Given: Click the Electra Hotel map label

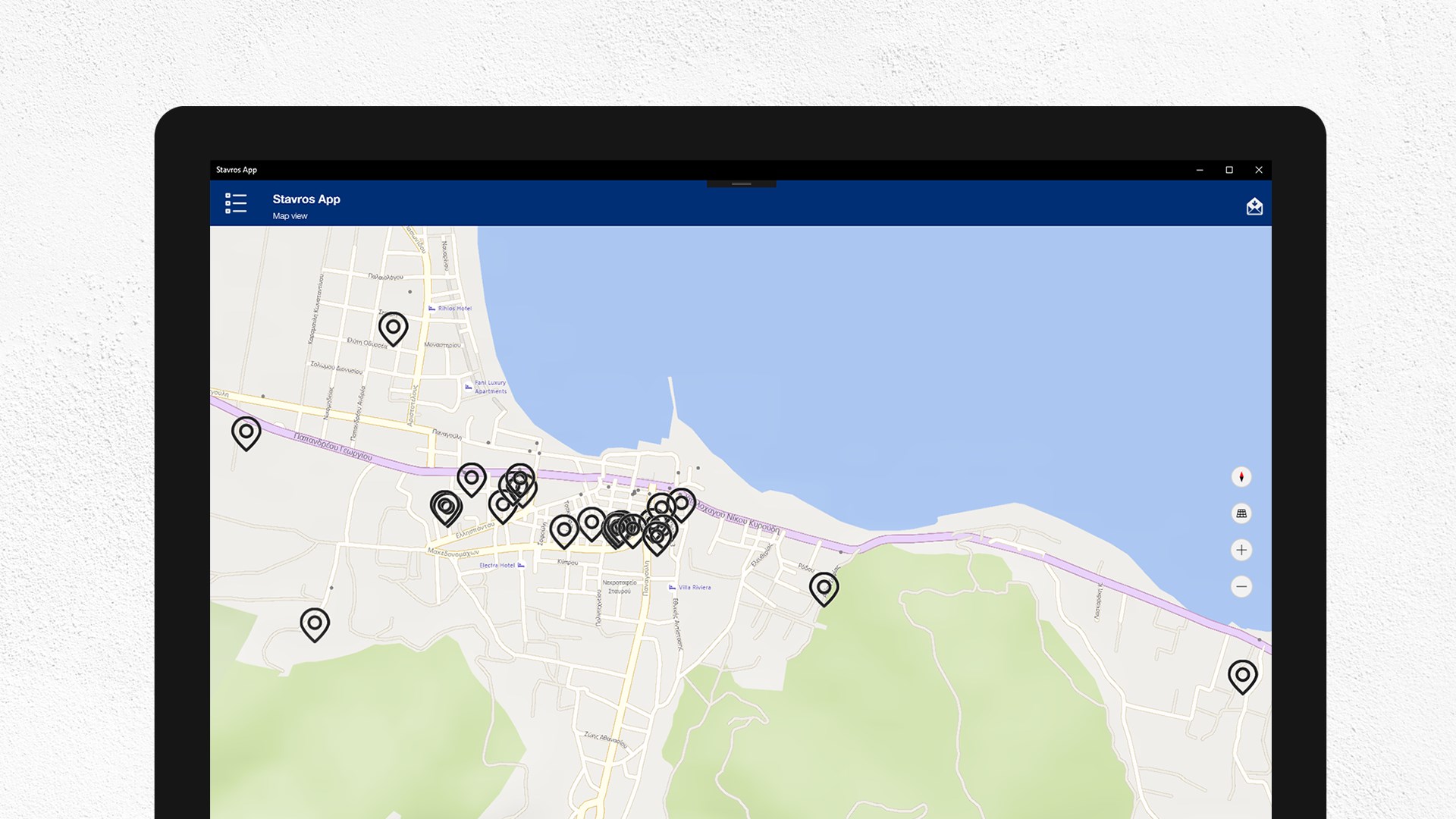Looking at the screenshot, I should 497,566.
